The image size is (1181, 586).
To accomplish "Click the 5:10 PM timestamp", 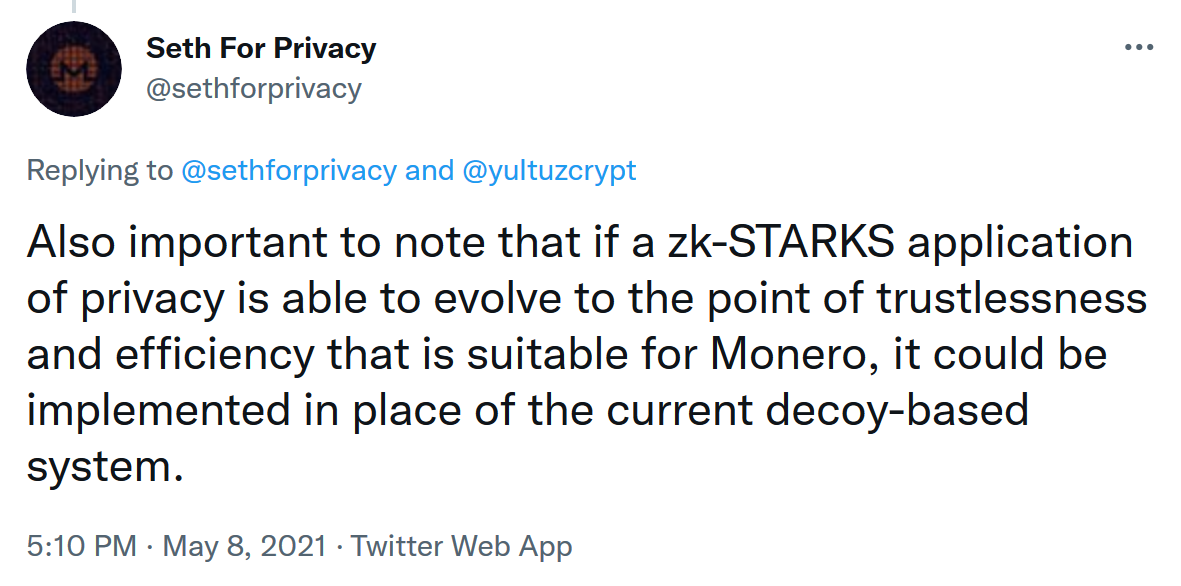I will click(x=81, y=546).
